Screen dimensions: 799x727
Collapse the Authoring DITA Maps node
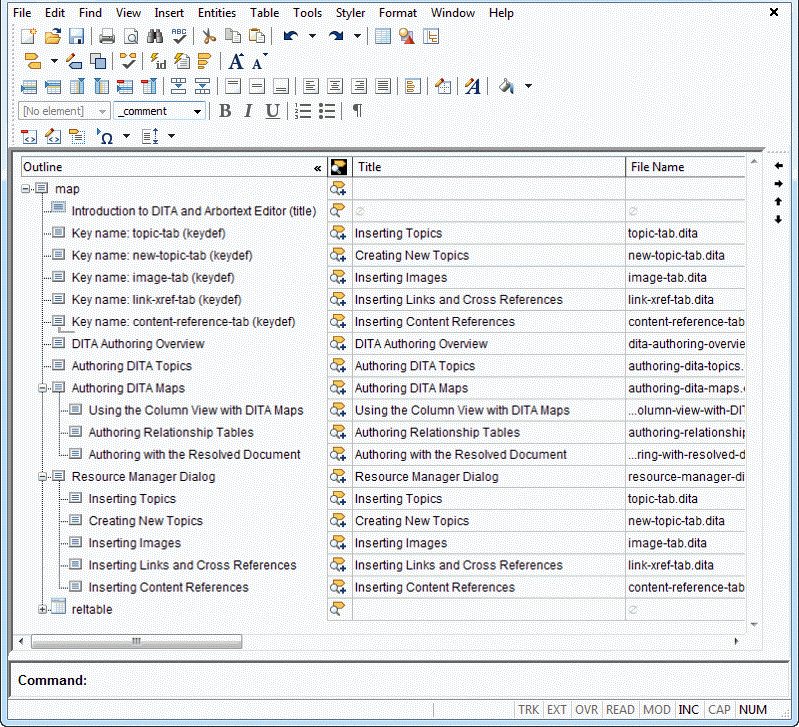(x=43, y=388)
